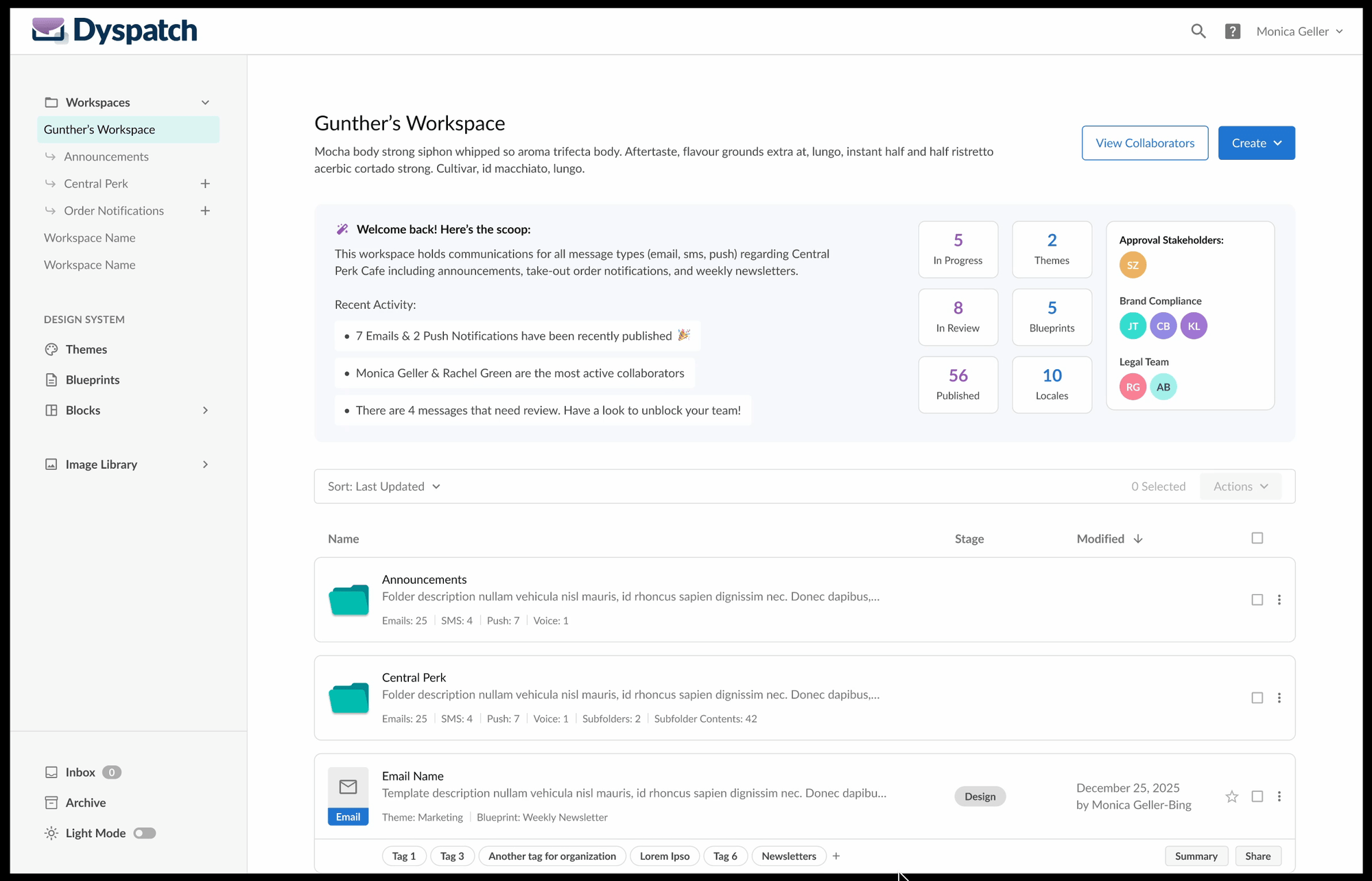1372x881 pixels.
Task: Open the help question mark icon
Action: pyautogui.click(x=1232, y=31)
